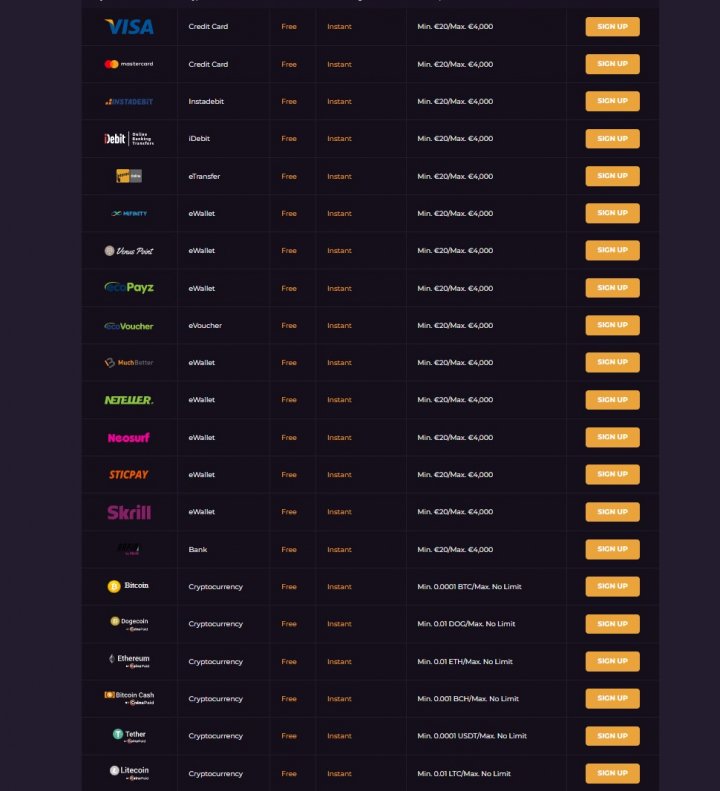Click the Litecoin logo
720x791 pixels.
coord(129,773)
